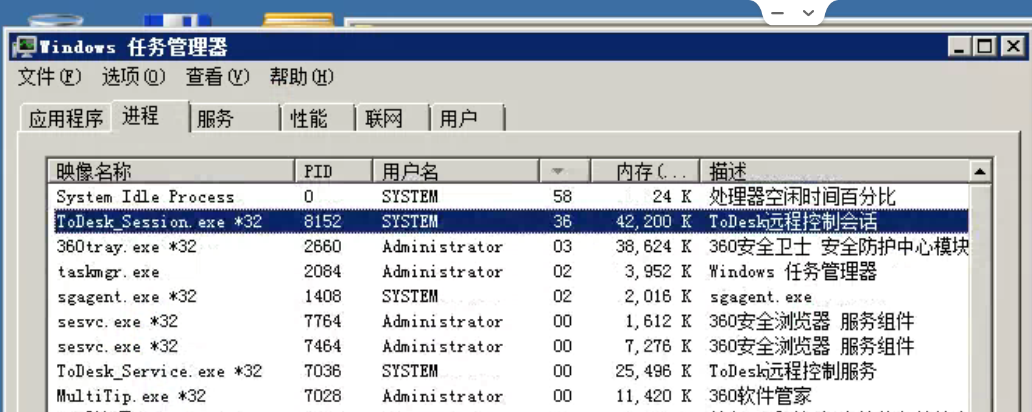Switch to the 服务 tab

(x=235, y=119)
